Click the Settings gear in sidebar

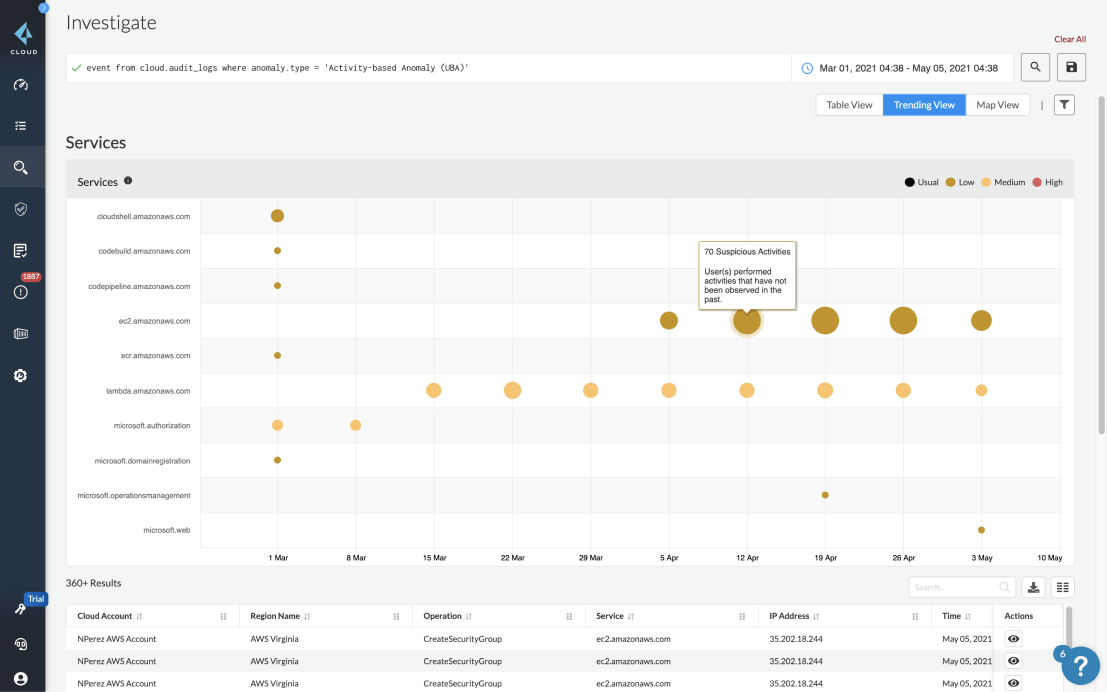(21, 376)
